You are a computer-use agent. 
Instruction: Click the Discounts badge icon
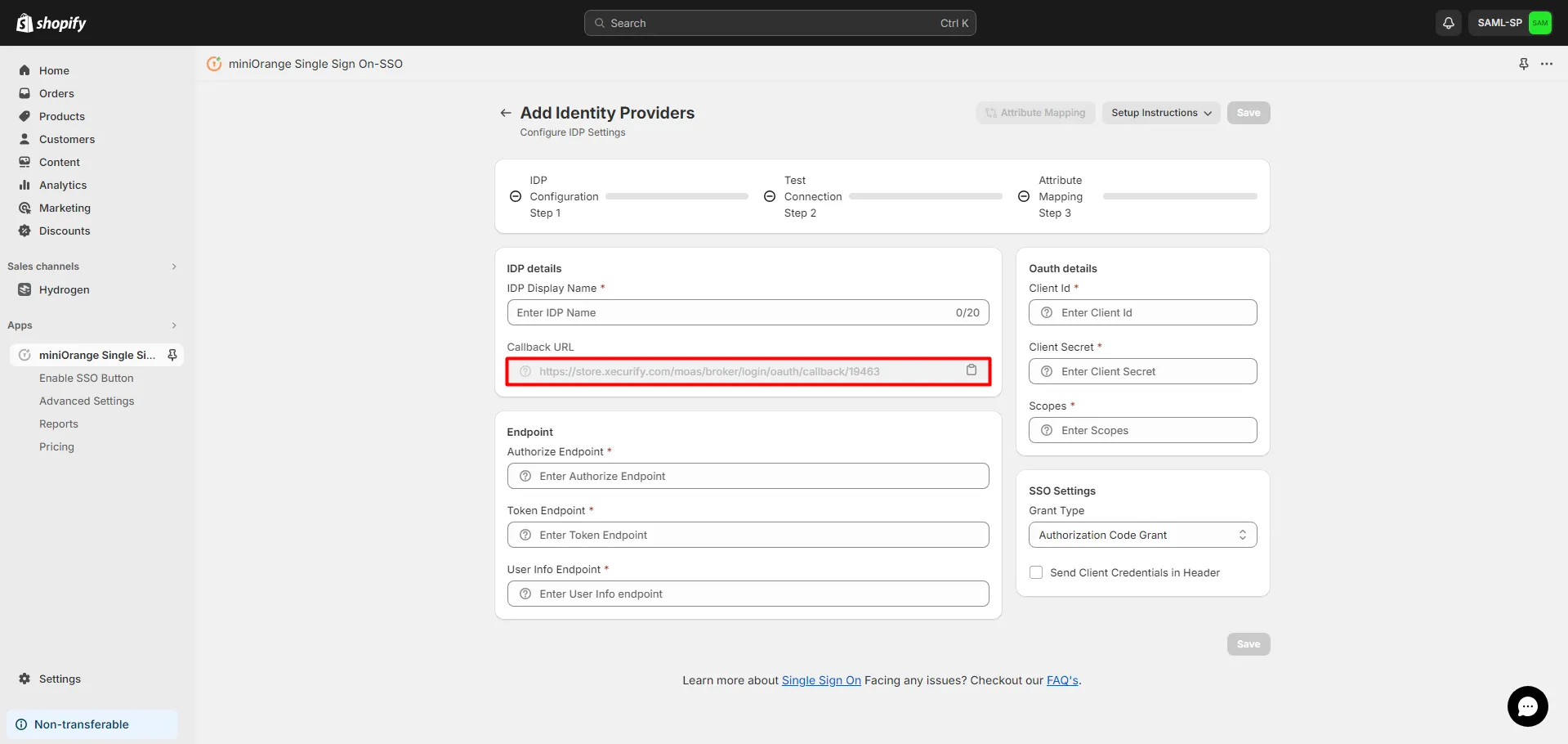[25, 231]
